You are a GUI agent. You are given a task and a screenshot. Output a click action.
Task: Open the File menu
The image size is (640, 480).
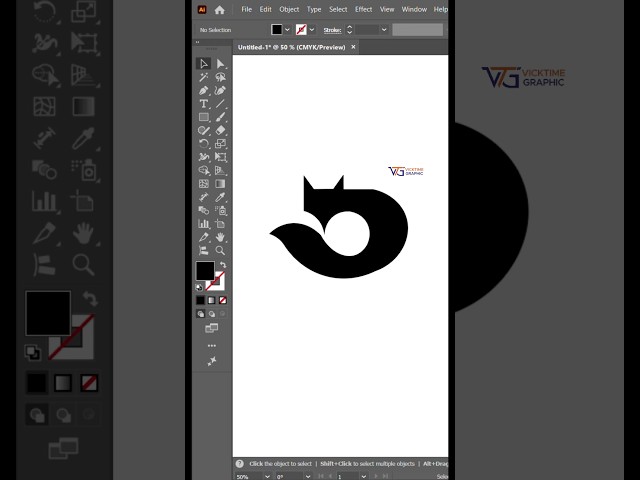click(247, 9)
